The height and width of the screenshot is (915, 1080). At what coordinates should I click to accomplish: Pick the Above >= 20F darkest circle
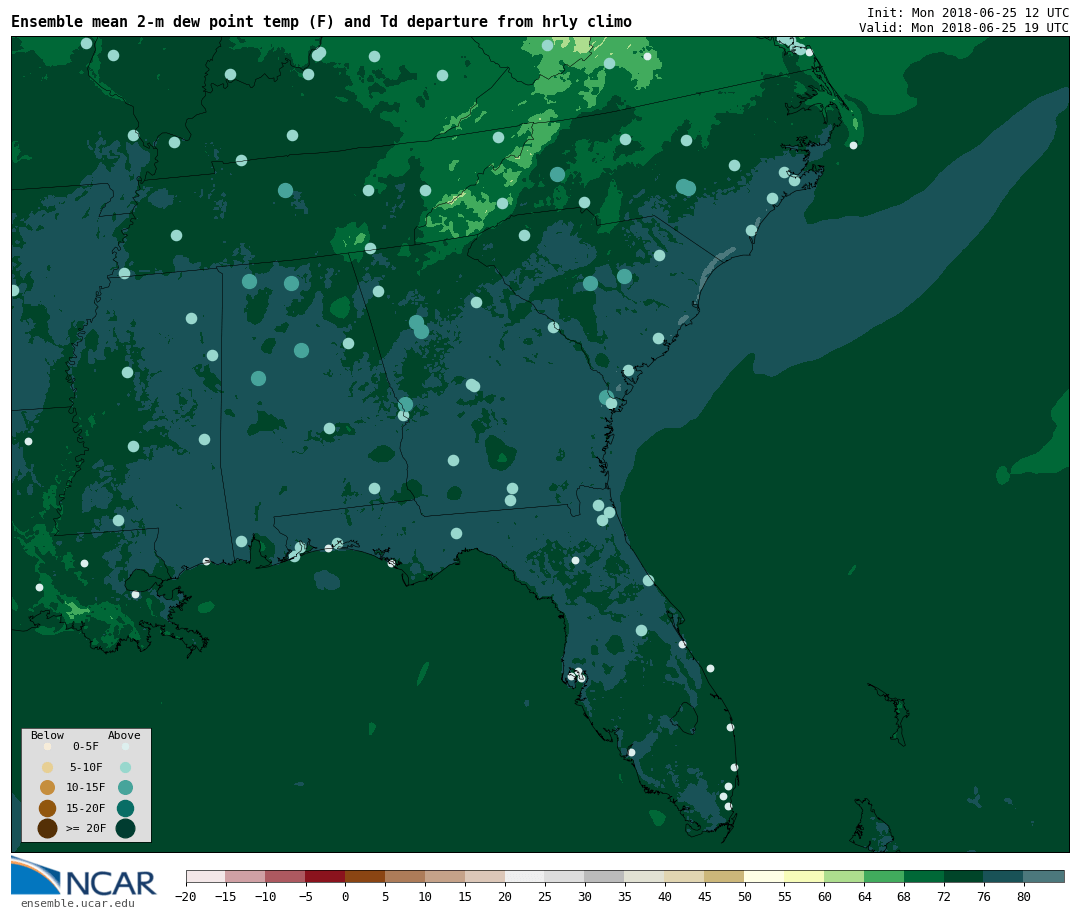tap(125, 828)
